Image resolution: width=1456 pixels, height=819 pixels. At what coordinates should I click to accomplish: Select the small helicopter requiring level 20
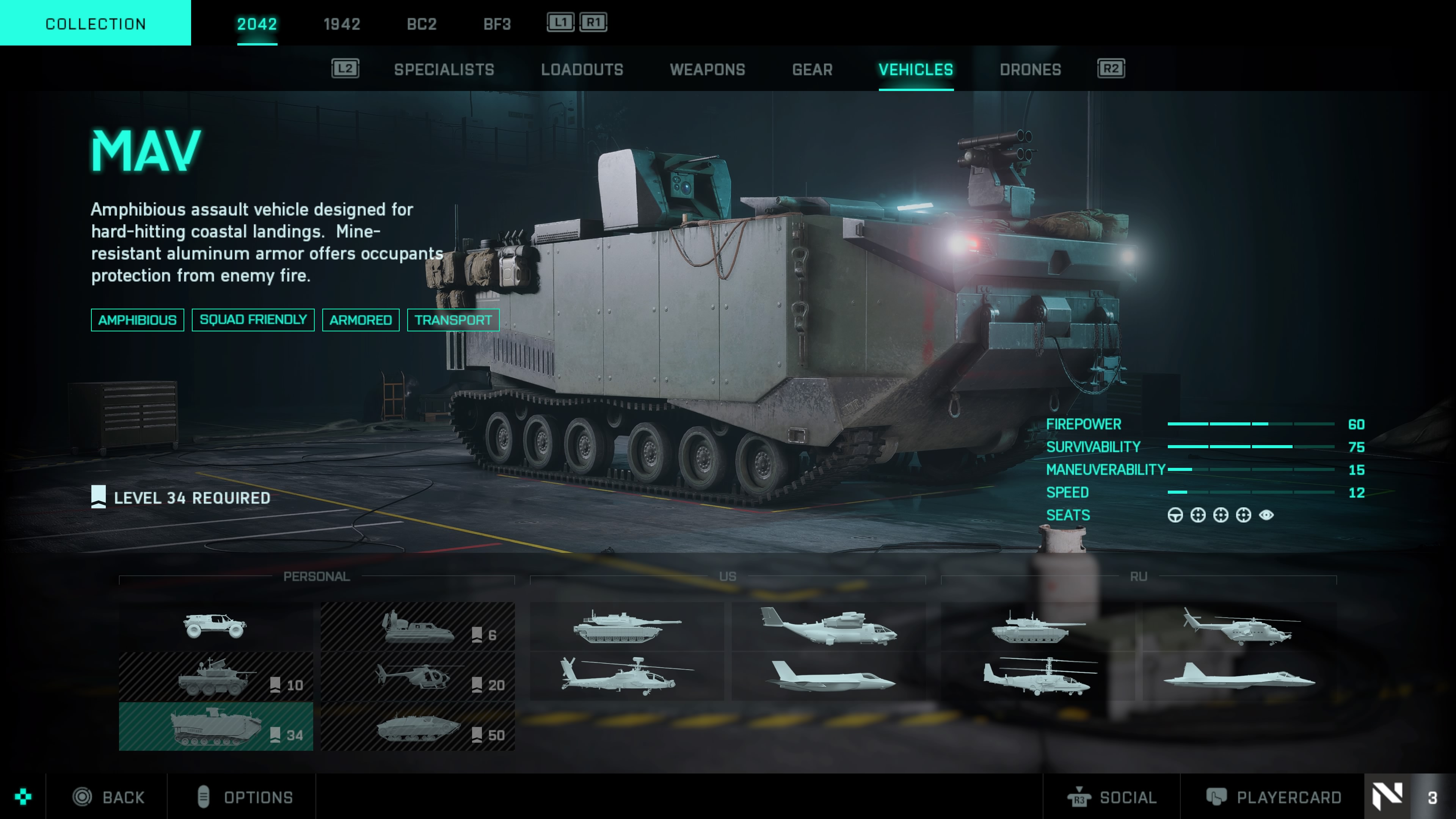418,676
